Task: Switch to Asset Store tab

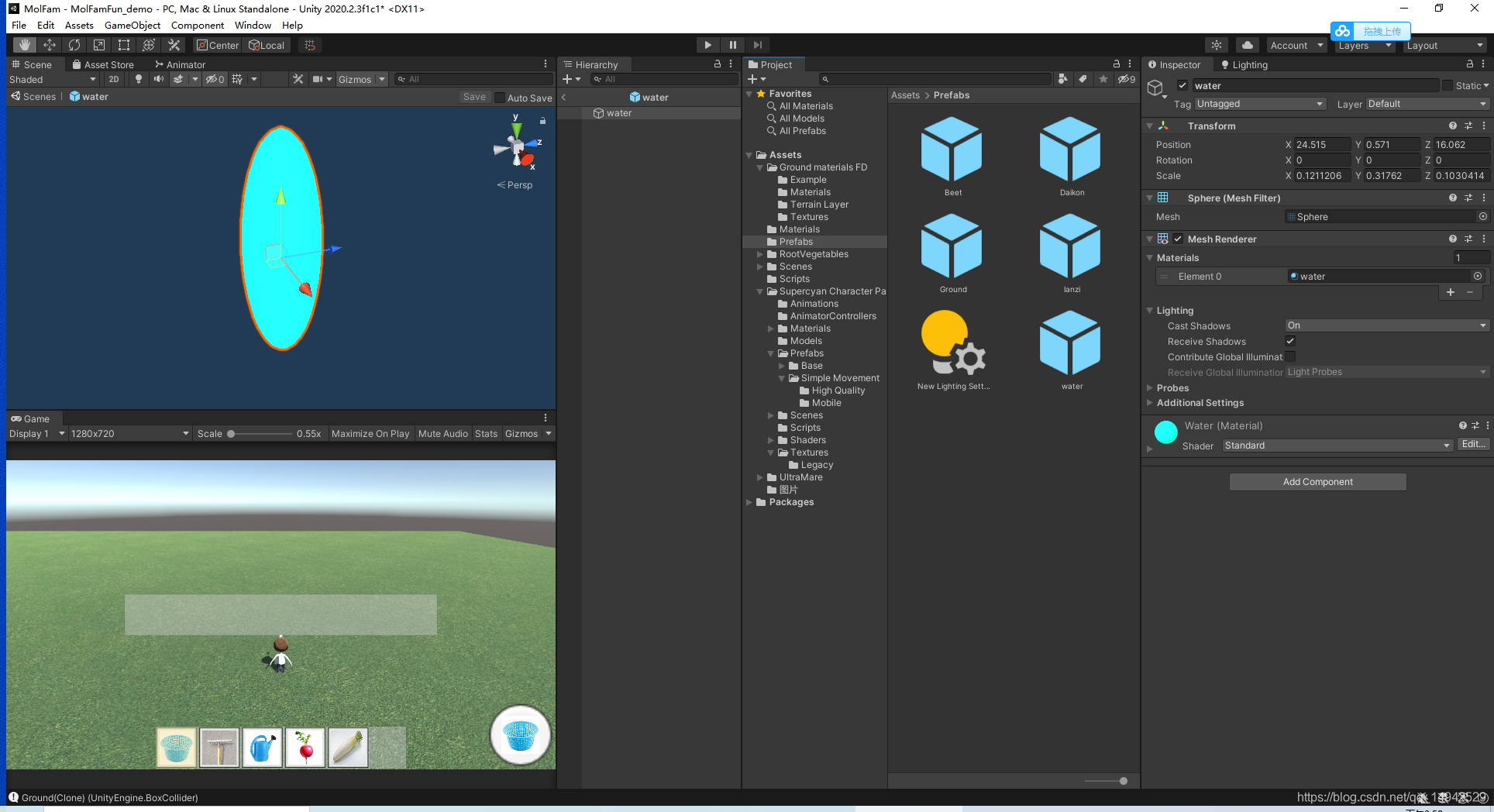Action: 103,64
